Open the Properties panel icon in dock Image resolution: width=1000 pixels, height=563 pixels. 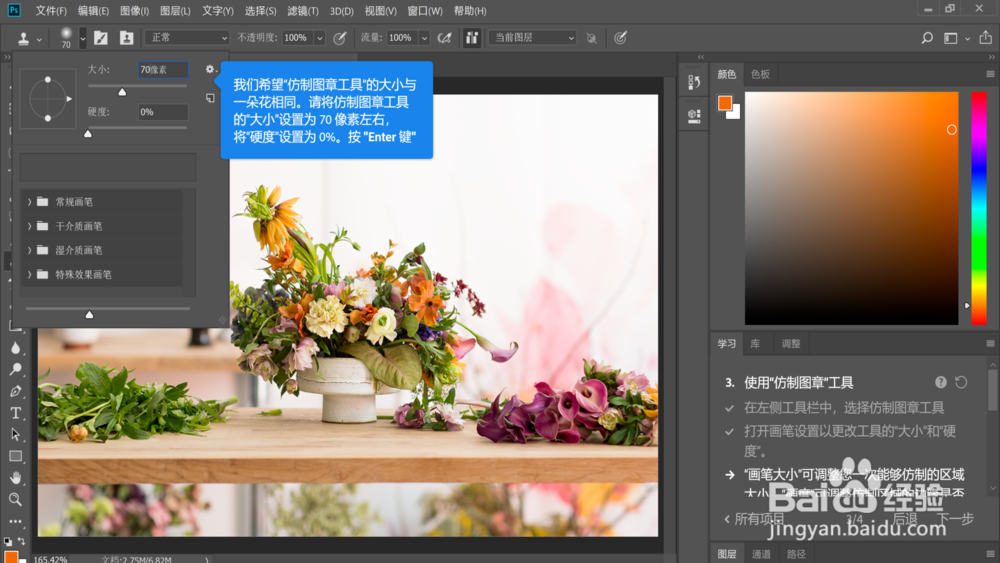point(695,115)
